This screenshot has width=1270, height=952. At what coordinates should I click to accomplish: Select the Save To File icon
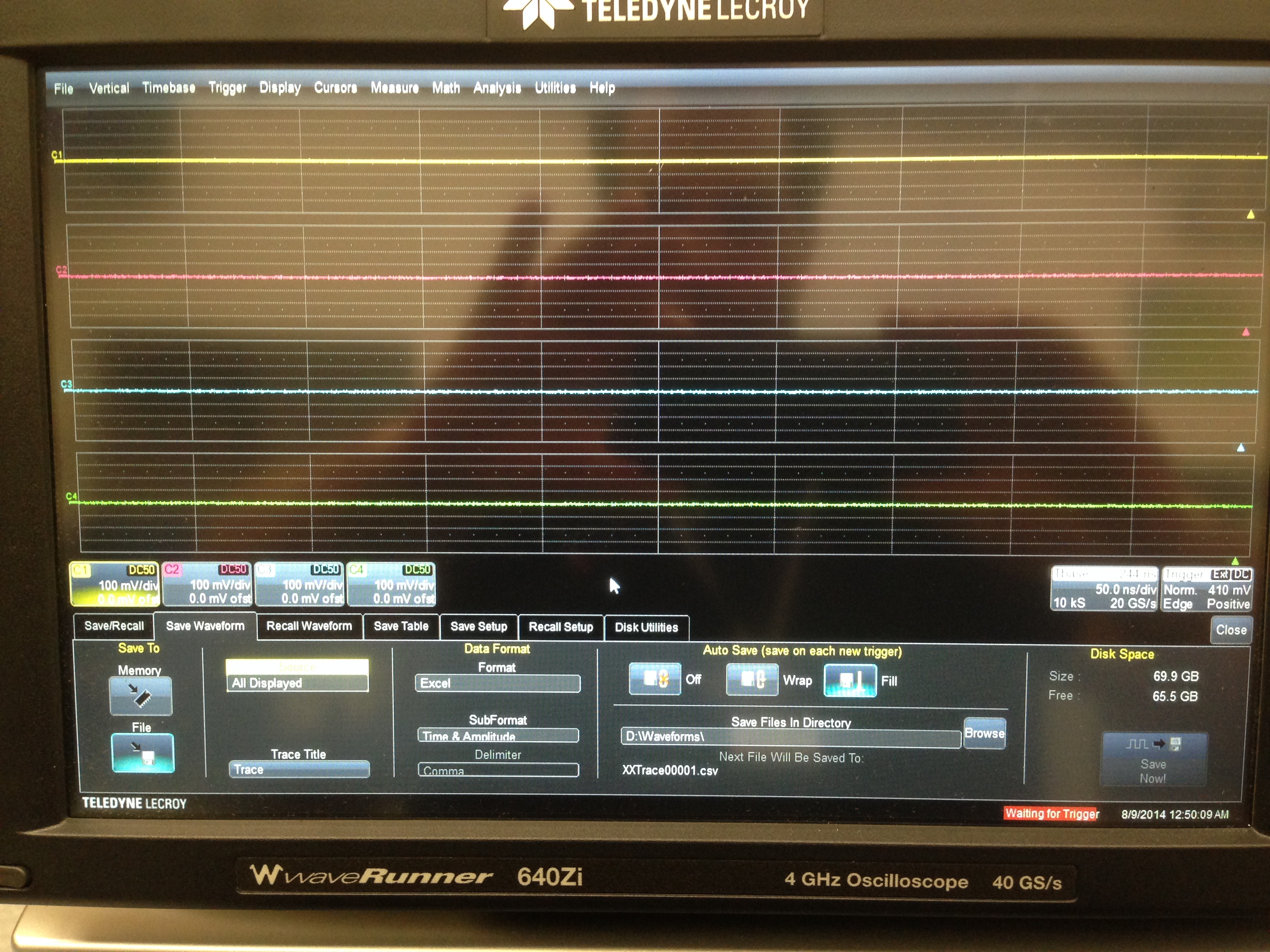tap(142, 753)
